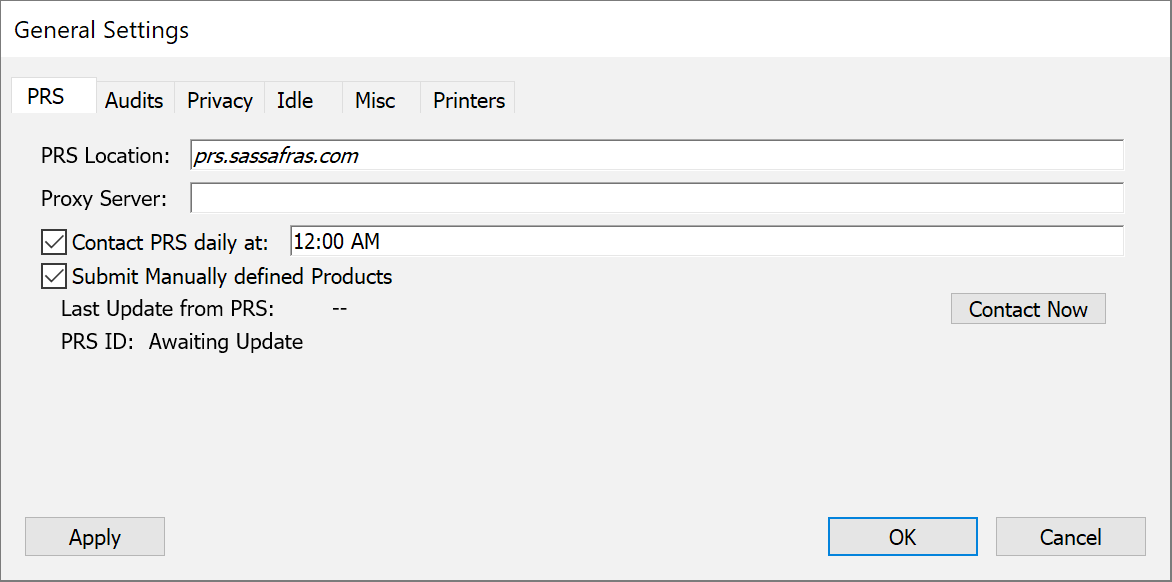This screenshot has height=582, width=1172.
Task: Confirm settings with the OK button
Action: (902, 537)
